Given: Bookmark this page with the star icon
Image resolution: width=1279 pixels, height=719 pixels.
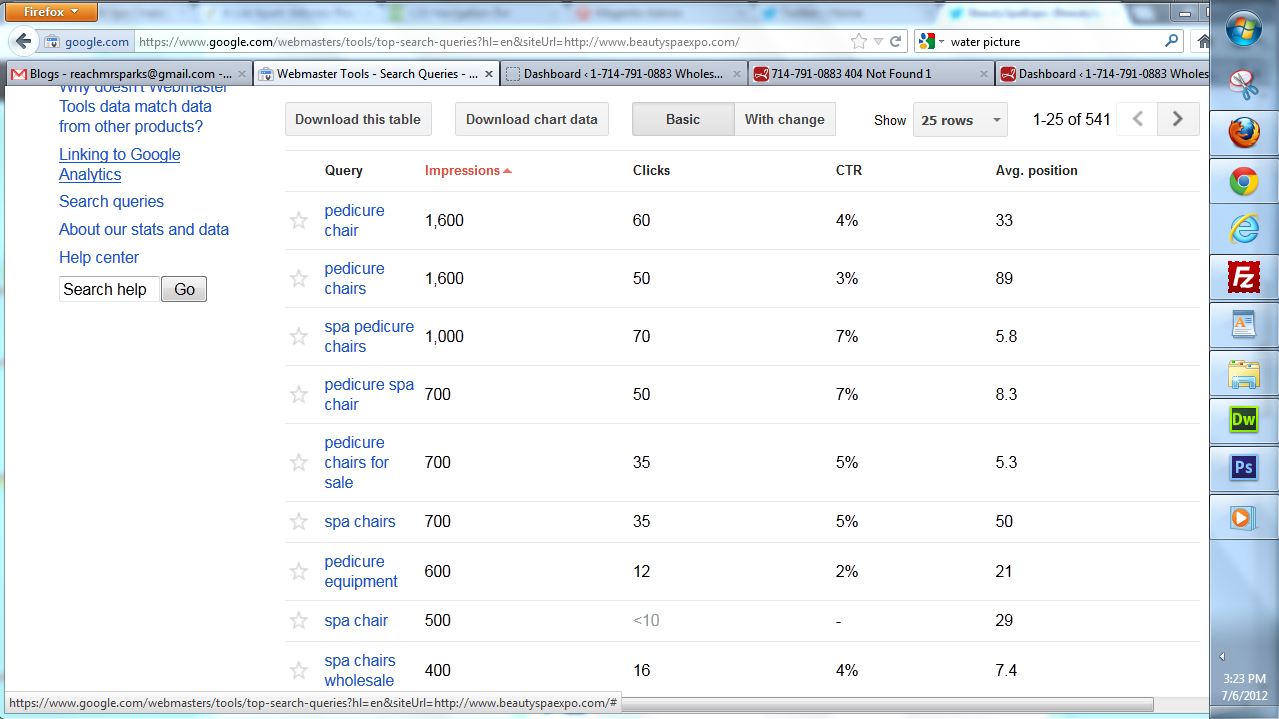Looking at the screenshot, I should coord(859,42).
